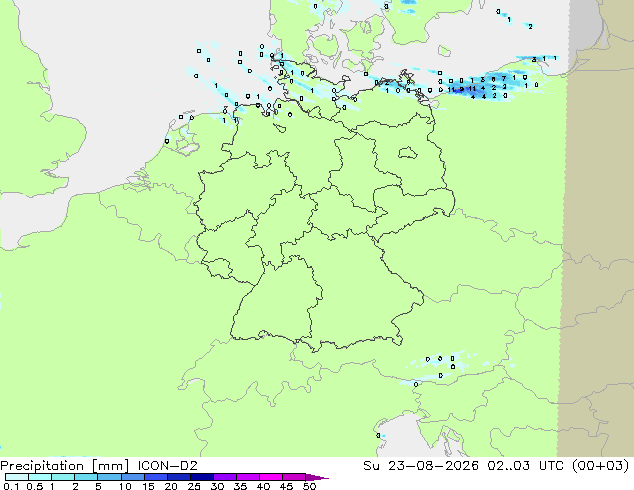634x490 pixels.
Task: Click the legend tick label '0.1'
Action: pos(11,486)
